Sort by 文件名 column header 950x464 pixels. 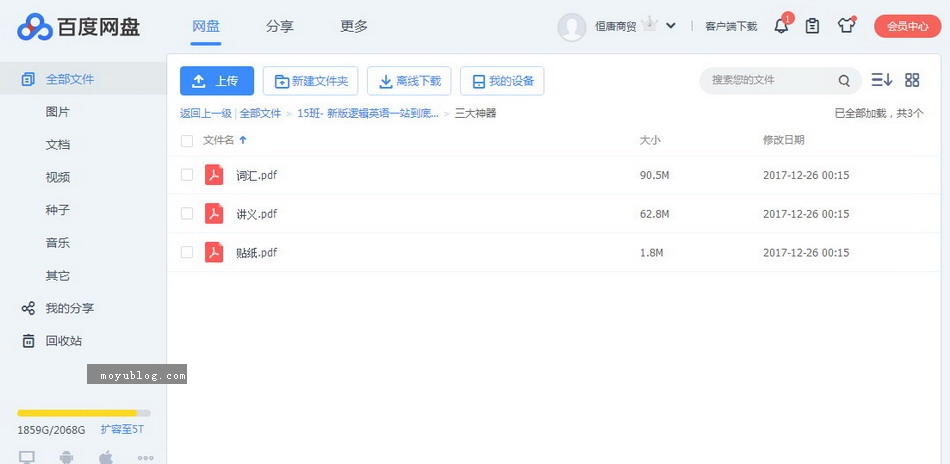(x=219, y=141)
